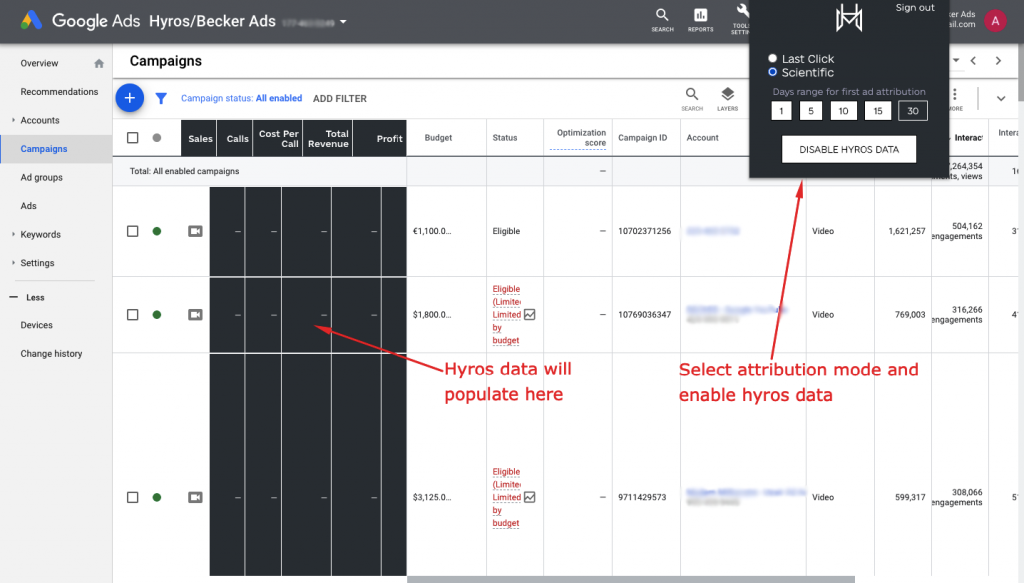Image resolution: width=1024 pixels, height=583 pixels.
Task: Open the Reports icon
Action: (x=700, y=20)
